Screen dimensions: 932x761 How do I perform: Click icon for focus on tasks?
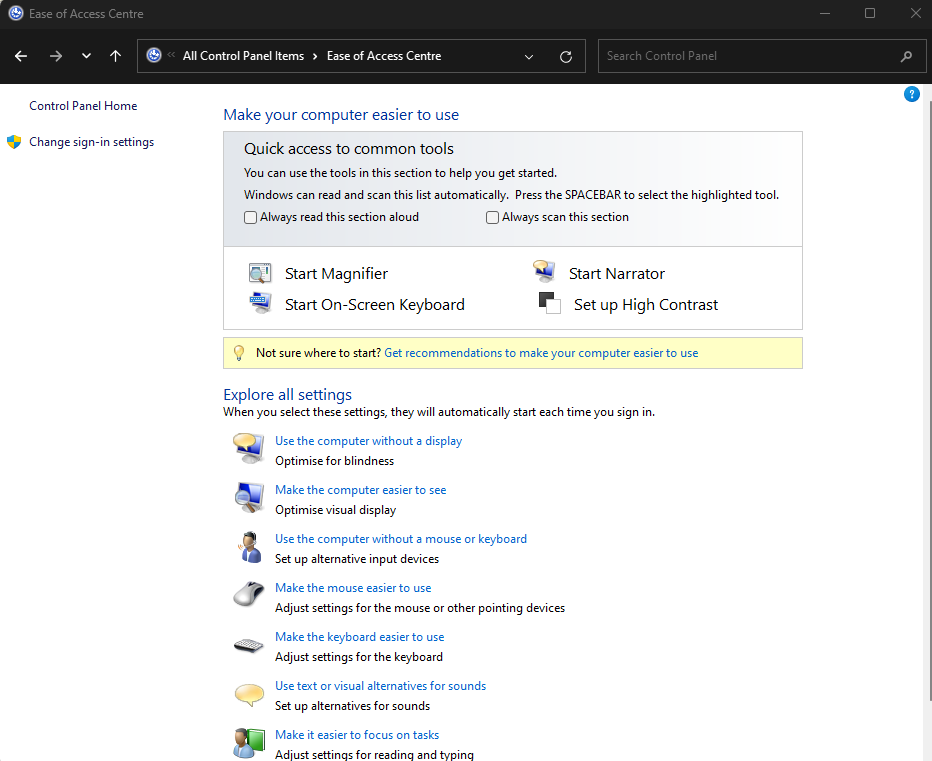(x=248, y=743)
